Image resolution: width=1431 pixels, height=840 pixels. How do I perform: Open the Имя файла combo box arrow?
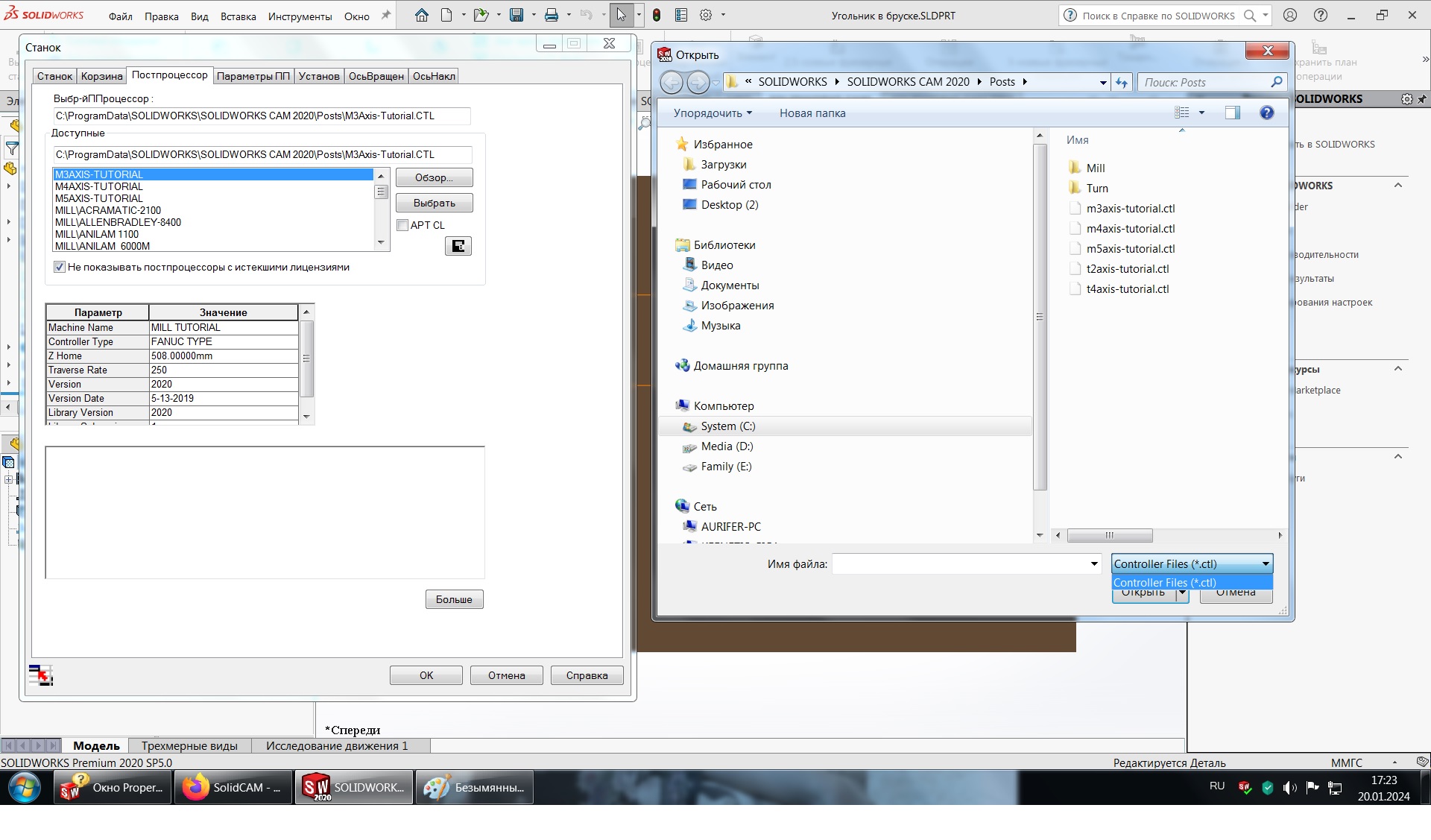(1093, 564)
